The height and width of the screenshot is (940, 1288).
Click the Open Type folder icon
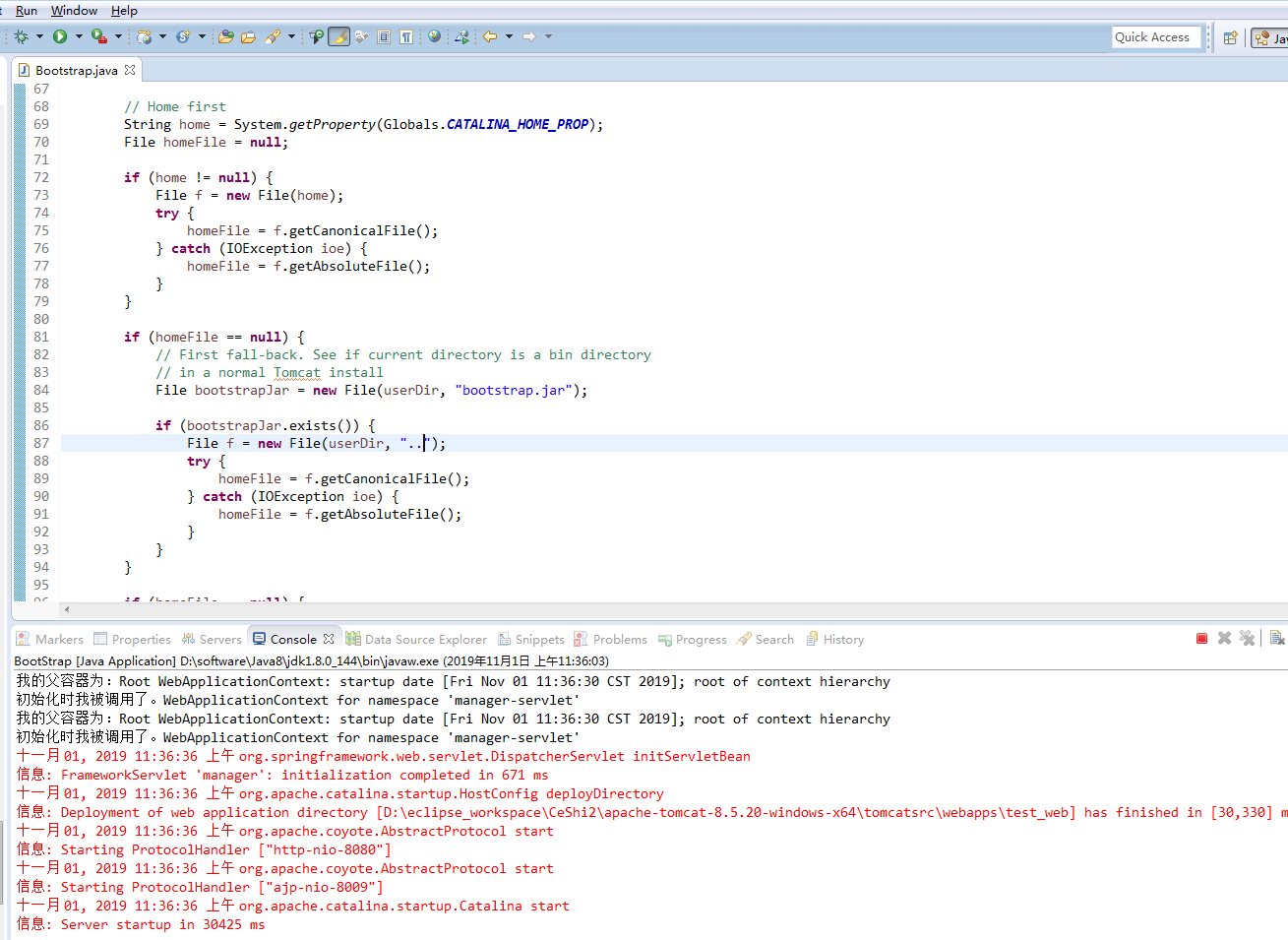(226, 36)
